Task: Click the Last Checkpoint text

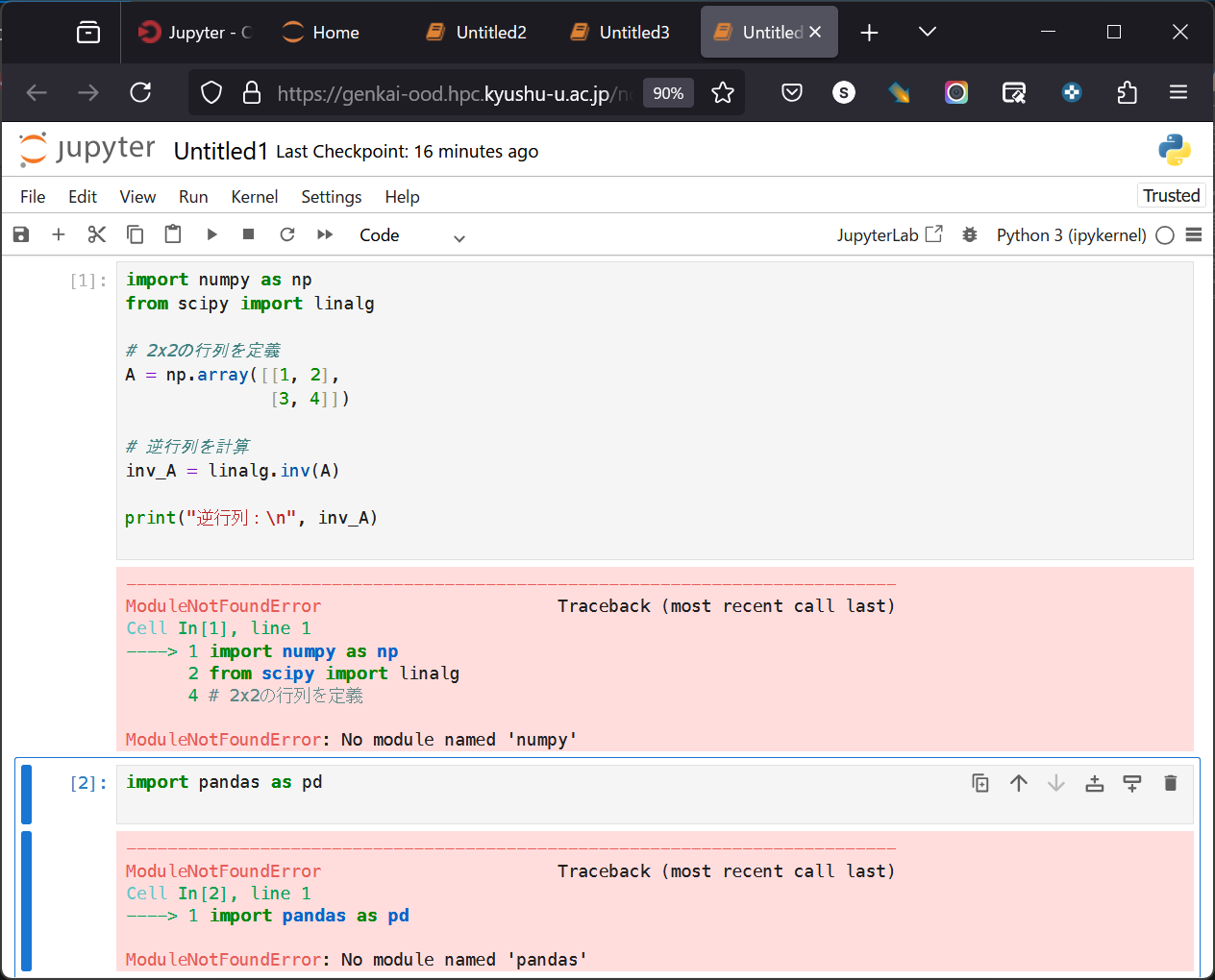Action: (407, 151)
